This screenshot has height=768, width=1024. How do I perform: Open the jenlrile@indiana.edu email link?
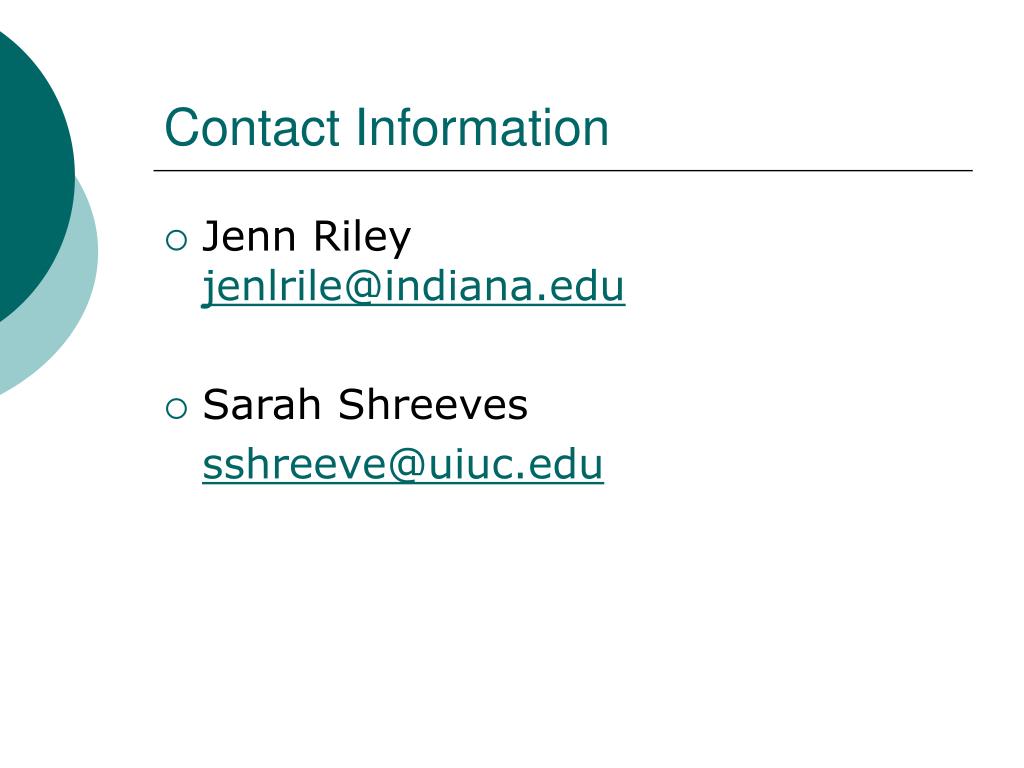pos(413,287)
